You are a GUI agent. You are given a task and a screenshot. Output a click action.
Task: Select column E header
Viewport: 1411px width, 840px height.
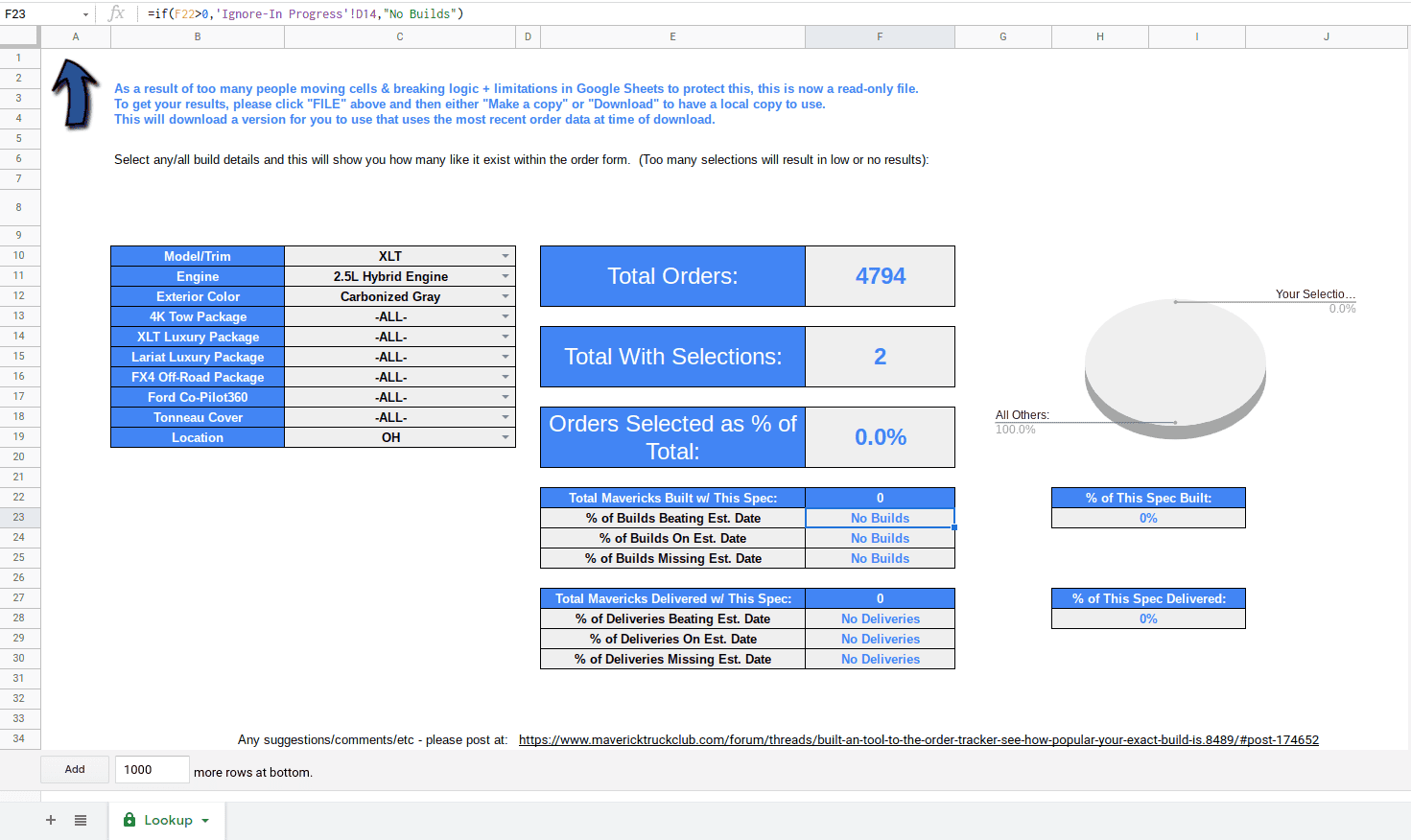tap(672, 36)
